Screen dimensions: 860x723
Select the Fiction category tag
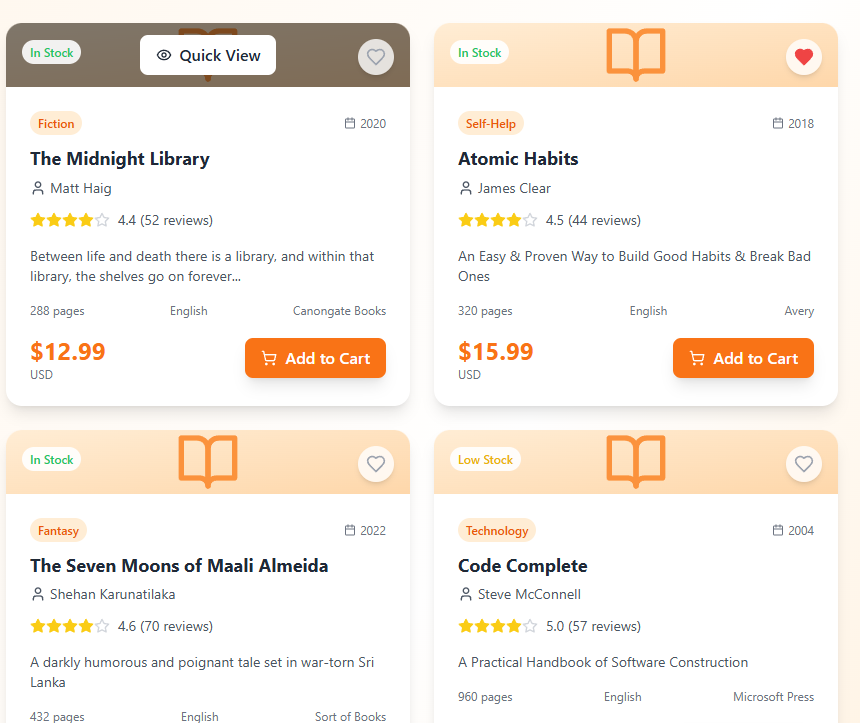pos(56,124)
